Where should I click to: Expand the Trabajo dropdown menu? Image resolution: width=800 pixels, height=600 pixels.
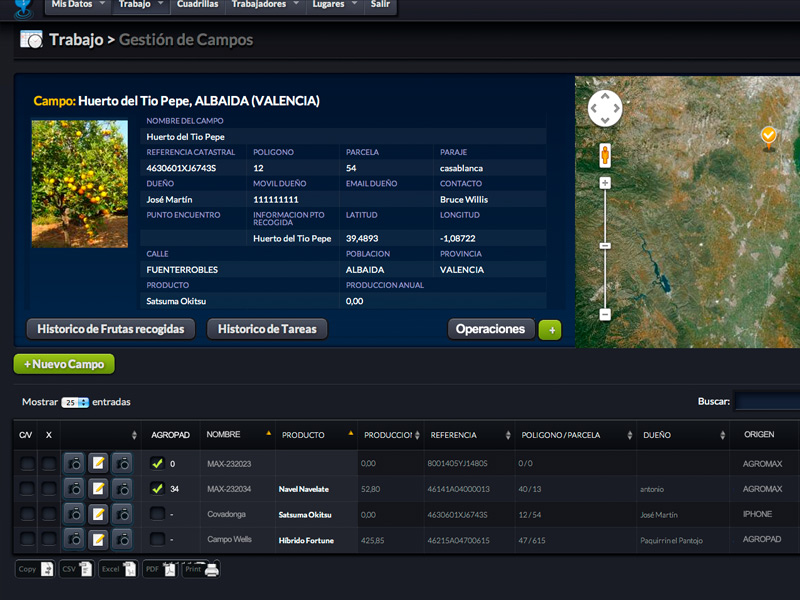click(133, 5)
